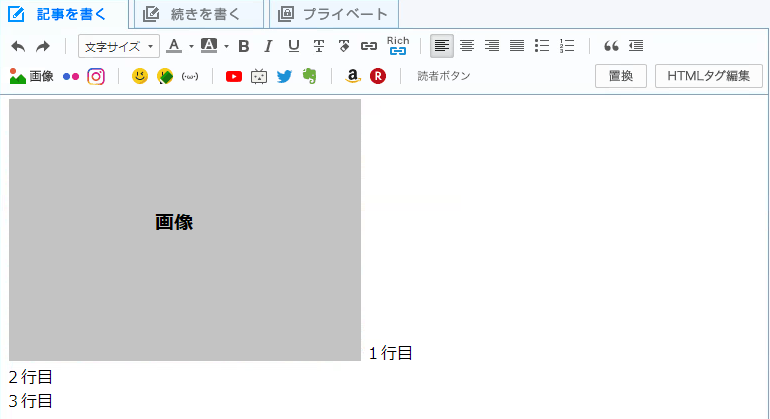Toggle italic formatting

[268, 46]
